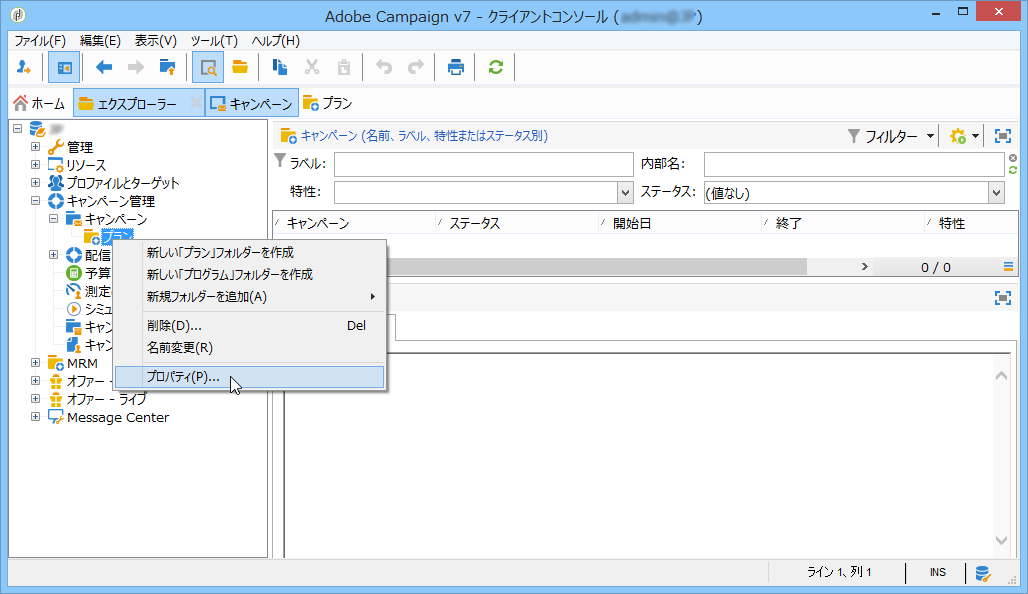Open the 表示(V) menu
1028x594 pixels.
coord(156,41)
